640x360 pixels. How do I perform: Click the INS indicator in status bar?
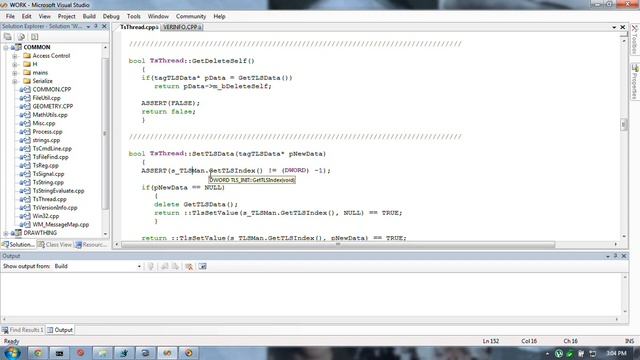[629, 341]
